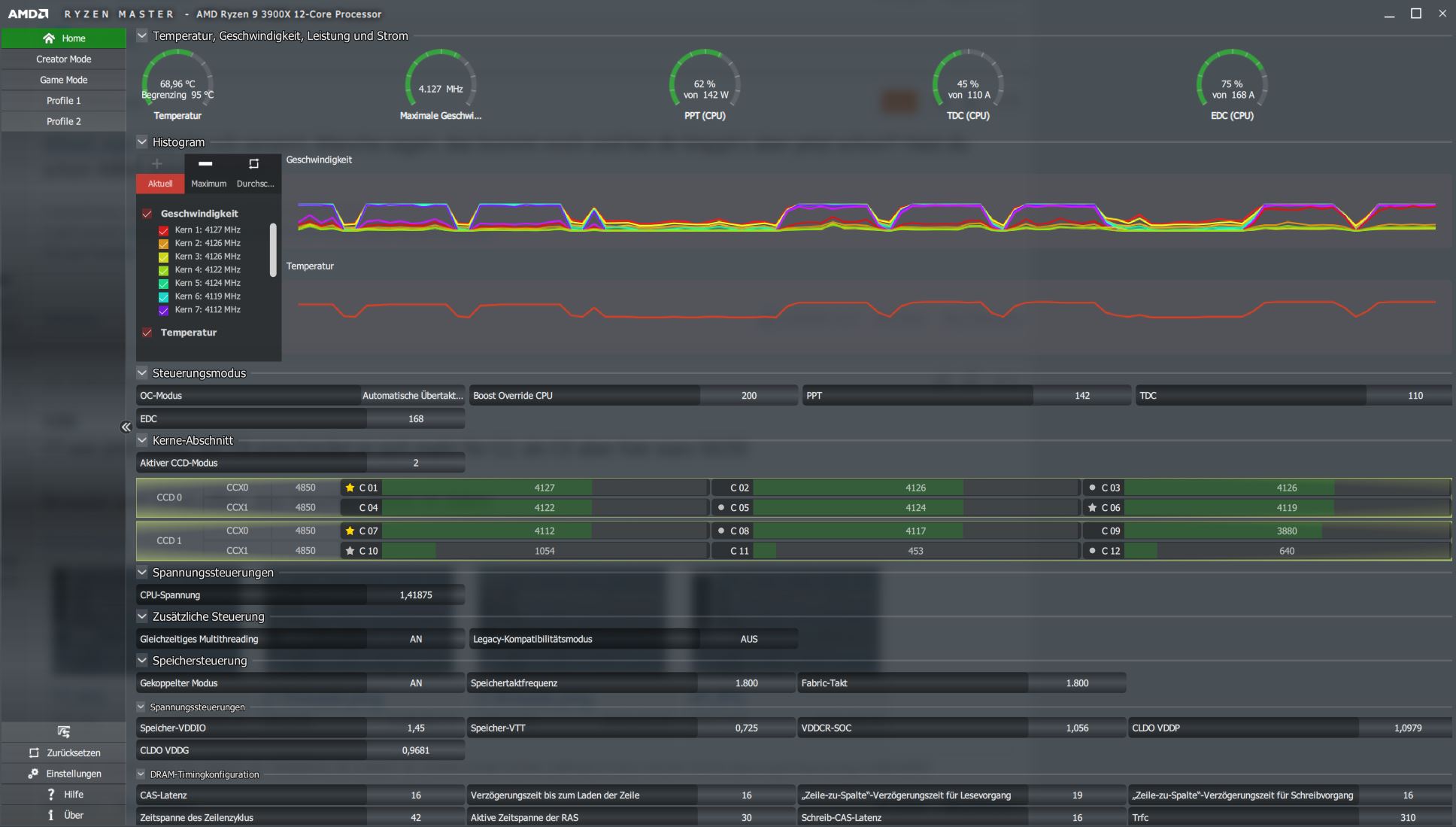The height and width of the screenshot is (827, 1456).
Task: Click the Home house icon in sidebar
Action: [49, 38]
